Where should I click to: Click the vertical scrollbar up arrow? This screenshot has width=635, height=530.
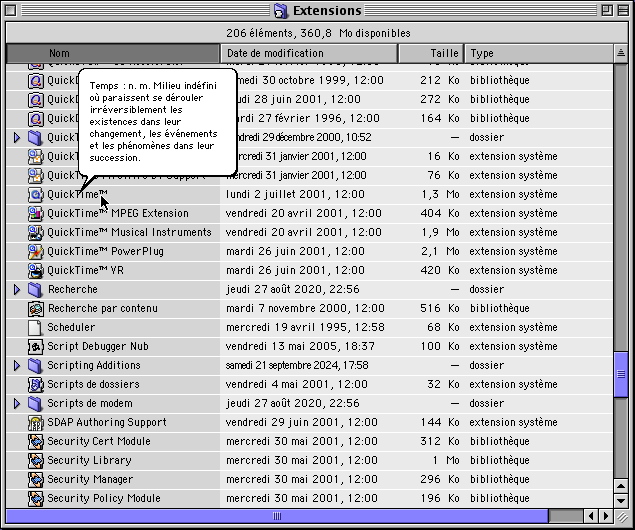pos(621,485)
